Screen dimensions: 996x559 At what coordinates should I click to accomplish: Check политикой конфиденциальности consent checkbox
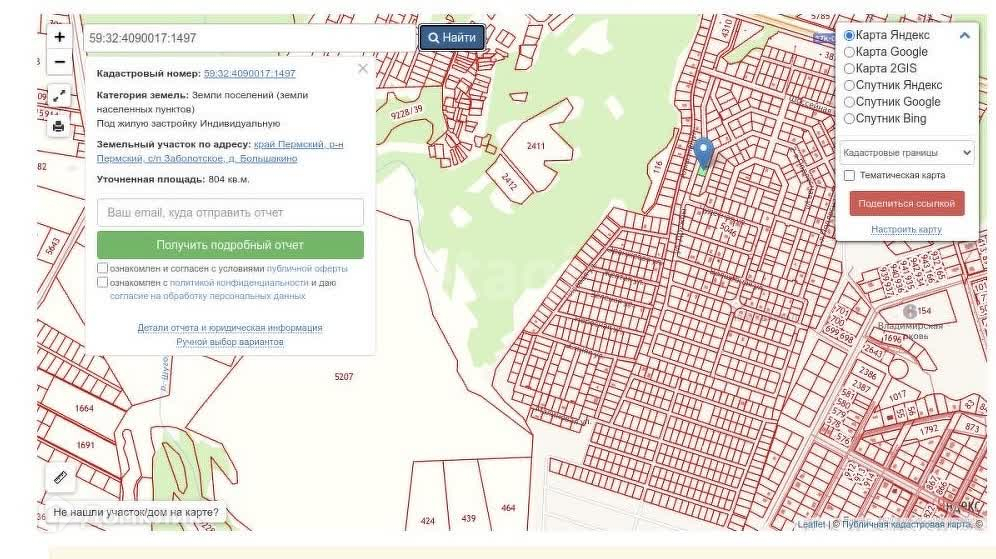pyautogui.click(x=102, y=282)
